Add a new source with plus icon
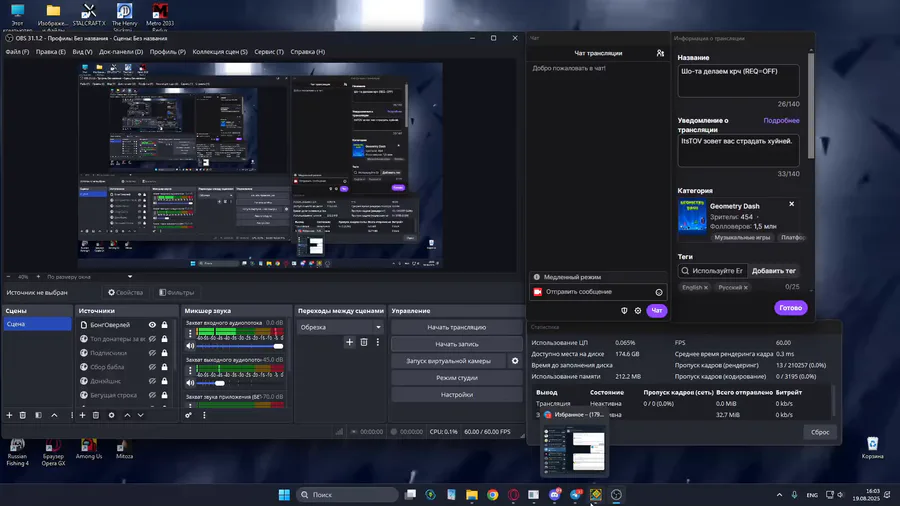 pos(82,415)
